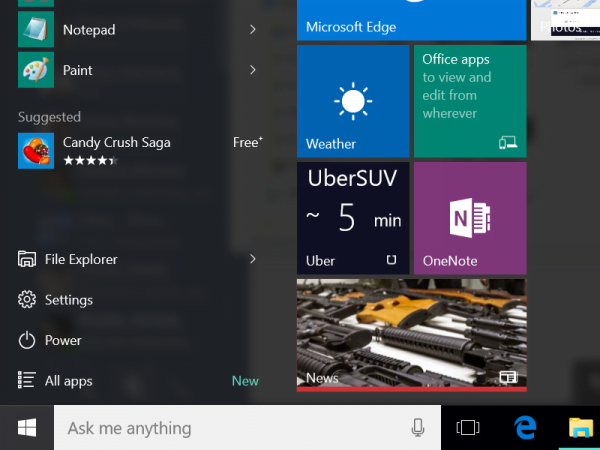Open File Explorer from the taskbar
The width and height of the screenshot is (600, 450).
point(580,428)
